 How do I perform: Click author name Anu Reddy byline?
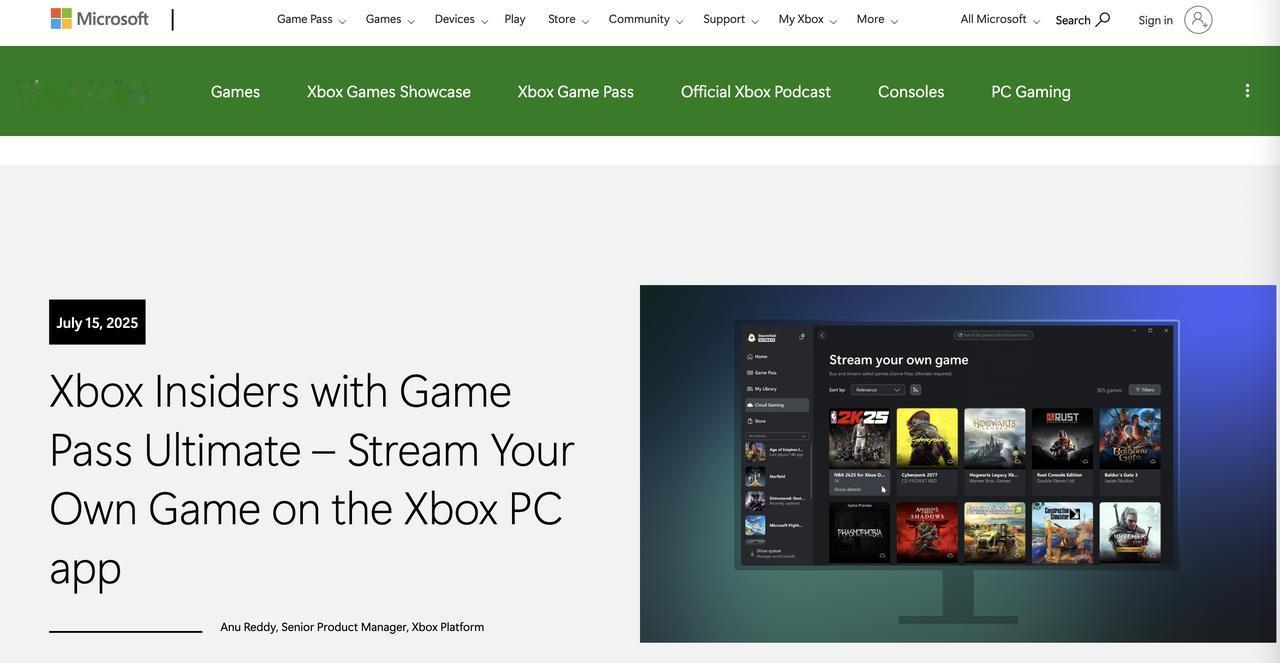pos(352,627)
